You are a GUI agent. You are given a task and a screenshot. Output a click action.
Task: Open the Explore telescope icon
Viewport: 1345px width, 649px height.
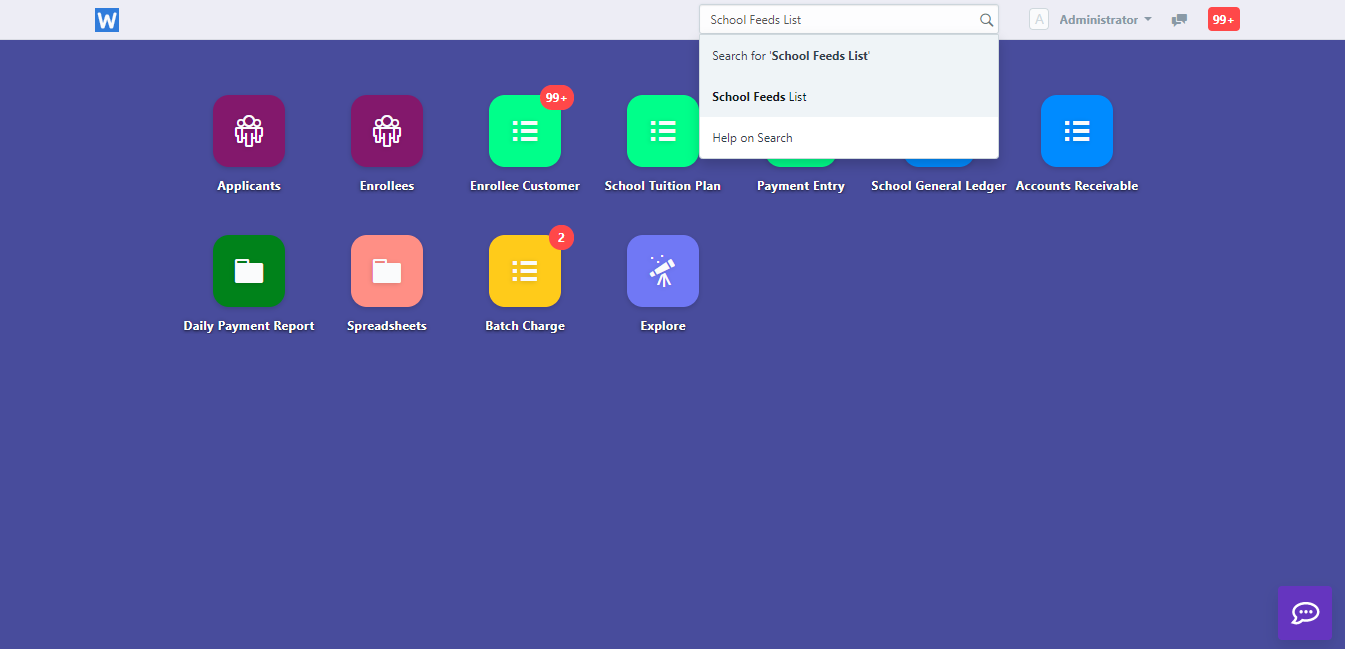(x=663, y=271)
